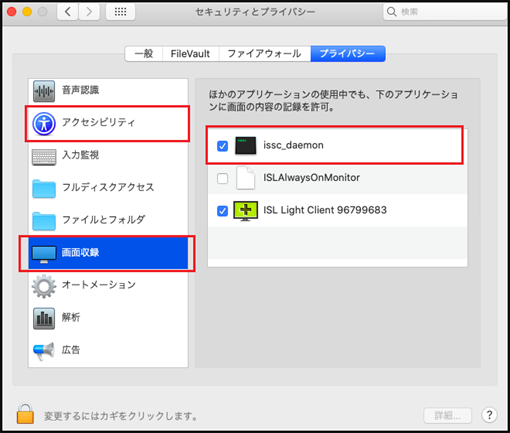This screenshot has height=433, width=510.
Task: Click the lock icon to make changes
Action: [x=25, y=413]
